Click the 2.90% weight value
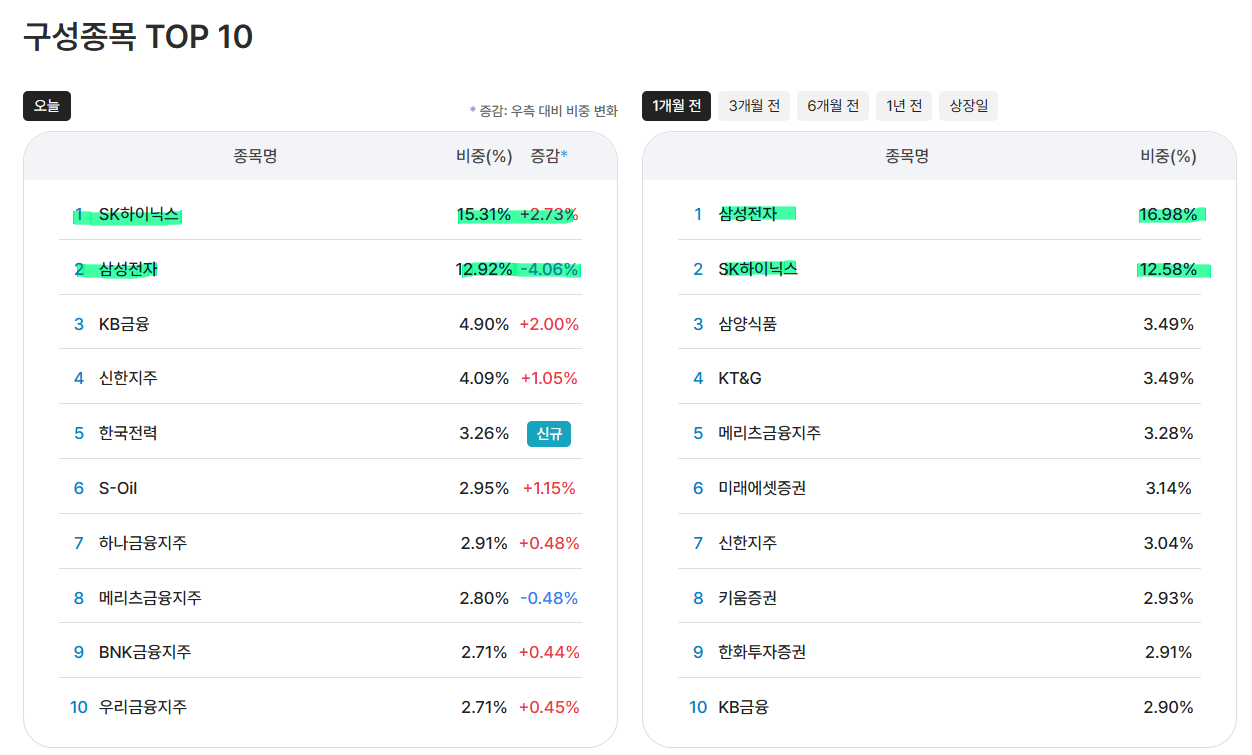Screen dimensions: 1252x755 [1169, 708]
